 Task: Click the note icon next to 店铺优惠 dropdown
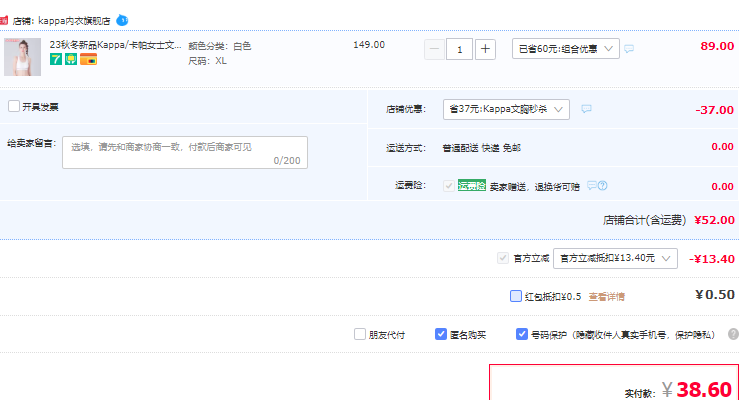(x=586, y=109)
